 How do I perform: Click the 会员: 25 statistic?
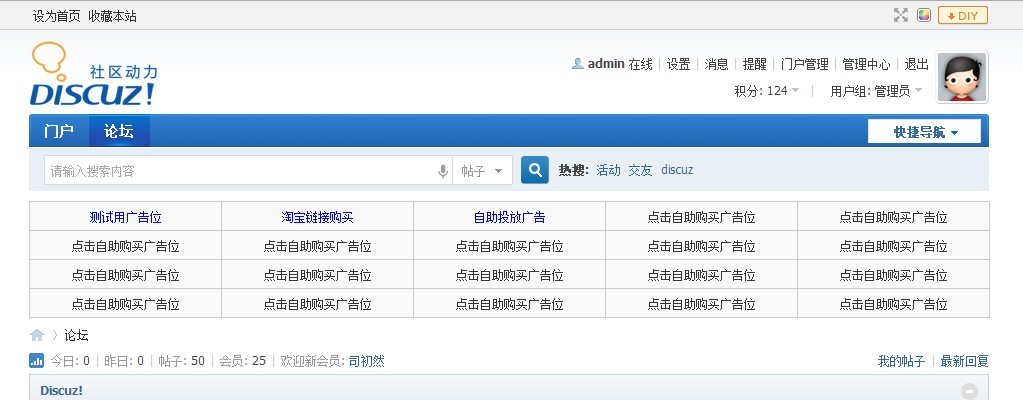[x=243, y=361]
